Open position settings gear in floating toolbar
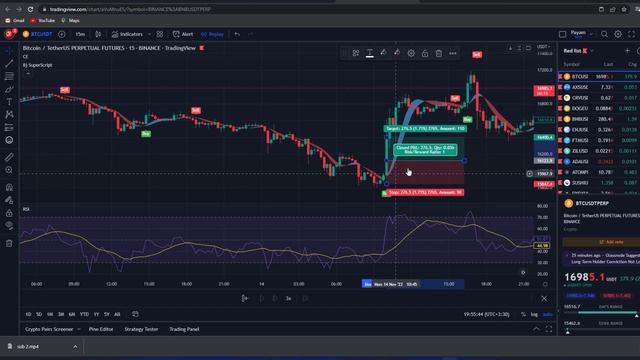 pyautogui.click(x=411, y=53)
